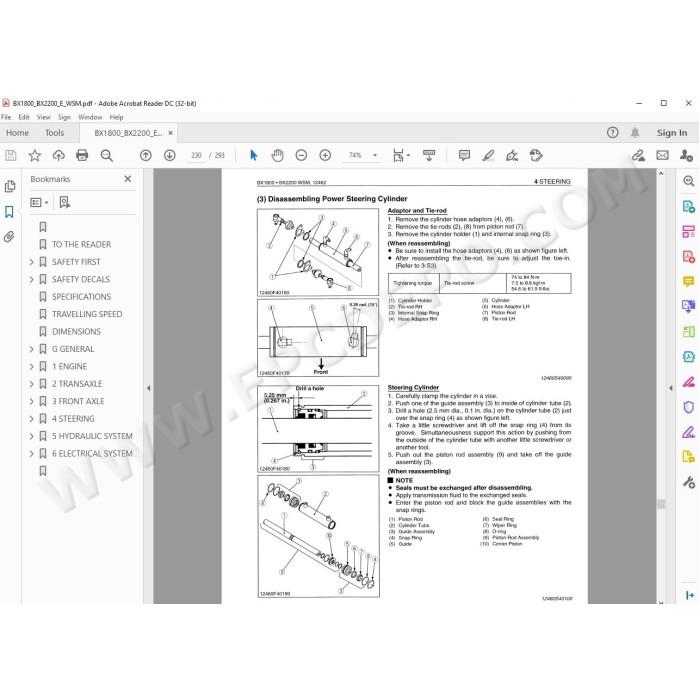Viewport: 700px width, 700px height.
Task: Open the Sign document tool
Action: (512, 155)
